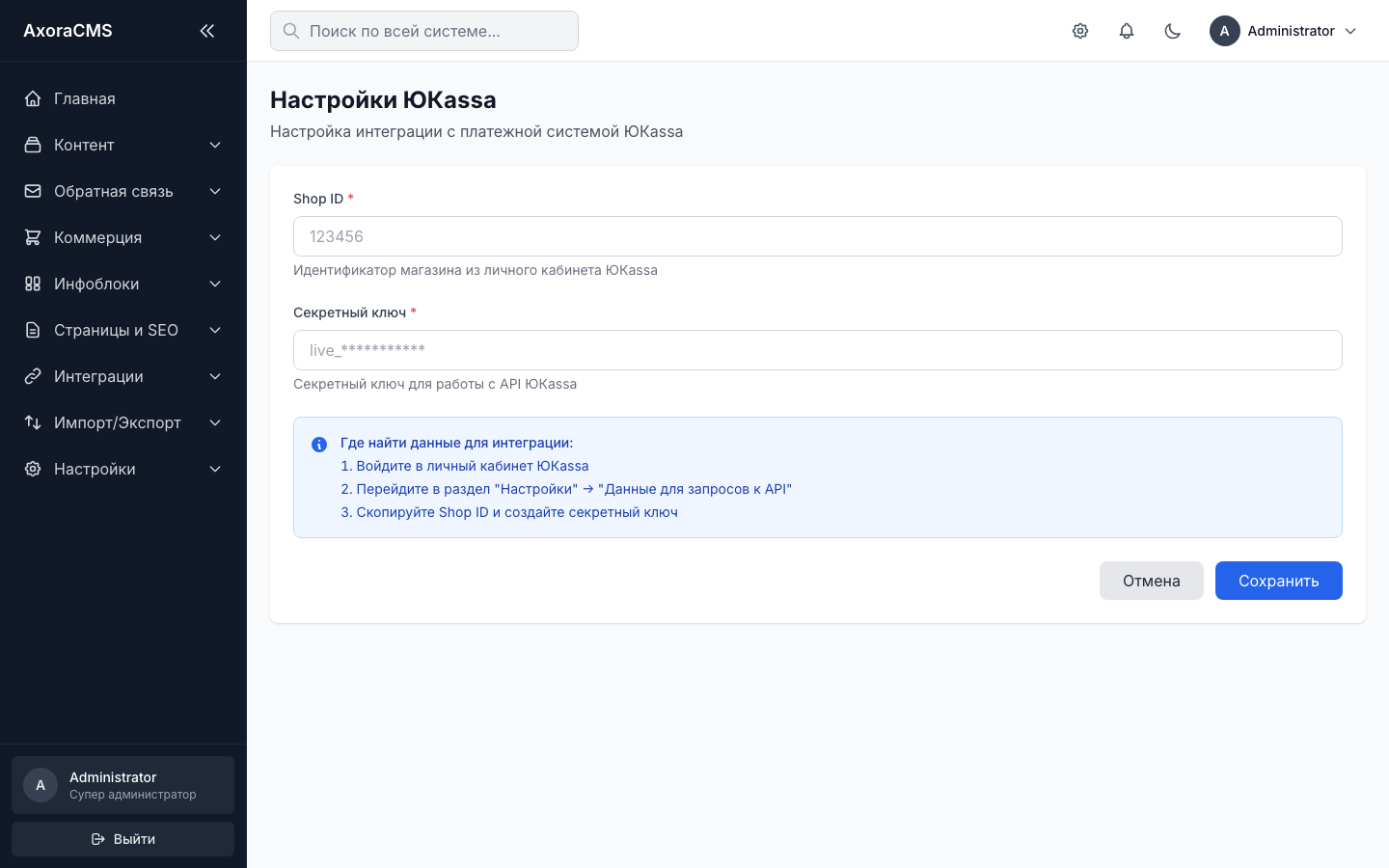Screen dimensions: 1389x868
Task: Expand the Коммерция chevron
Action: (x=215, y=237)
